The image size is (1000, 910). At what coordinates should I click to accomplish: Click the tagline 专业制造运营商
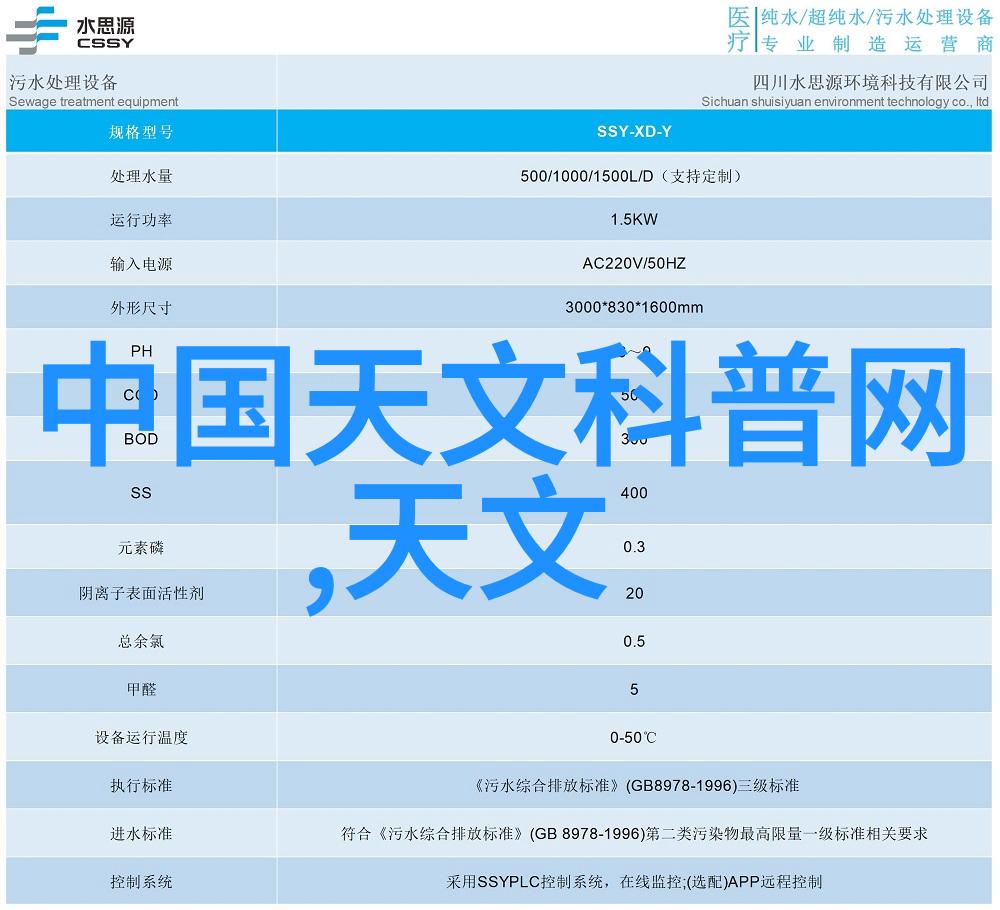point(877,44)
